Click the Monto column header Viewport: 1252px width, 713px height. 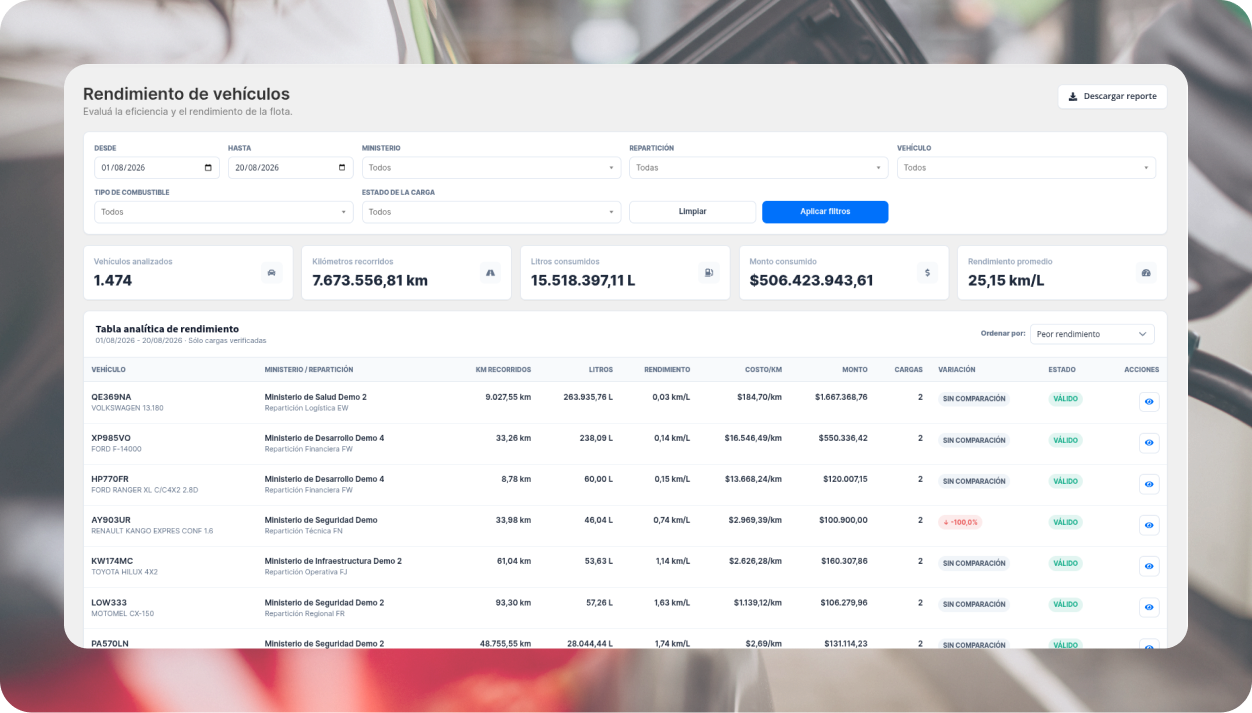click(855, 370)
